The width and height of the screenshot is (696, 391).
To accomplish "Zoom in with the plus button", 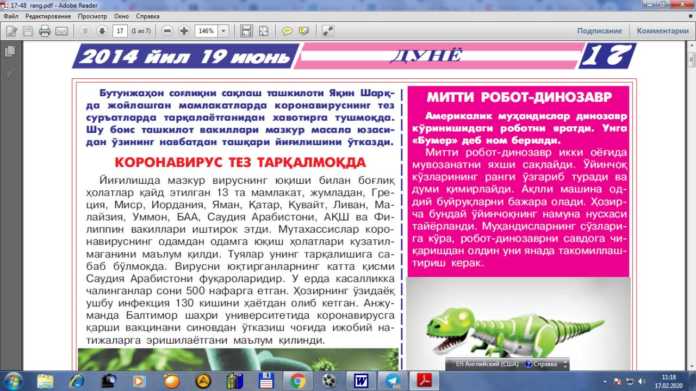I will tap(184, 31).
